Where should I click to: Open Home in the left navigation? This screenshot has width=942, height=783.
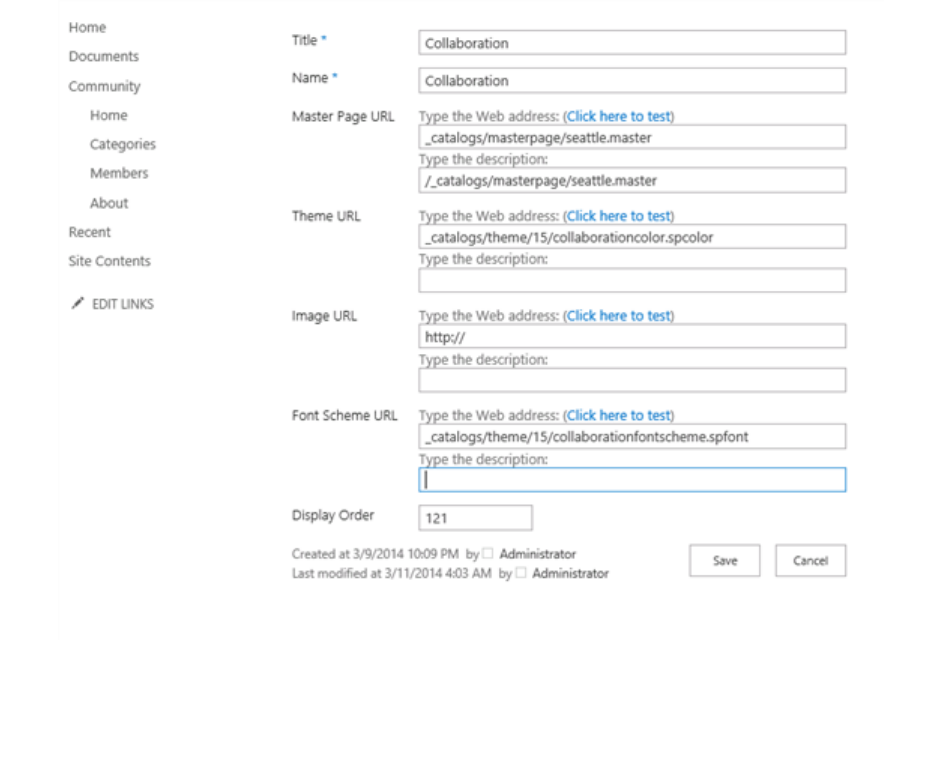click(87, 28)
